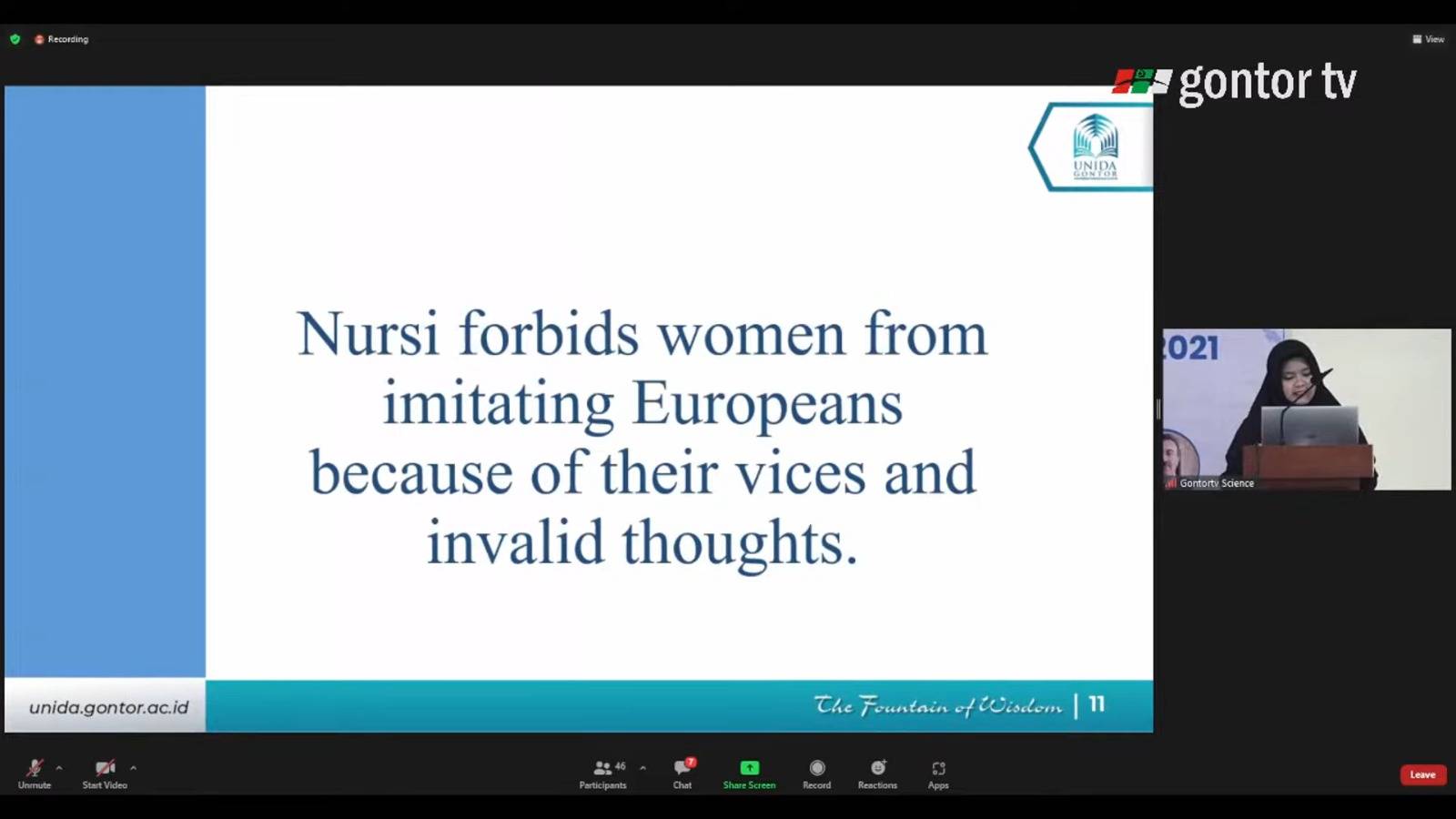Click the red Recording indicator

tap(62, 39)
